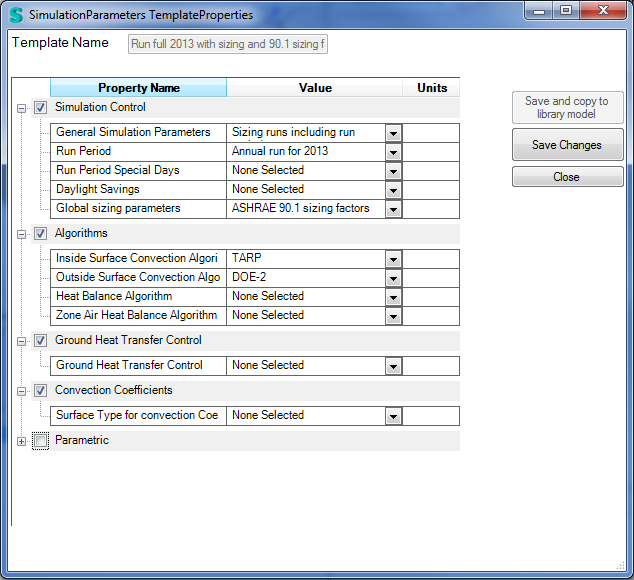Click the Save Changes button

pyautogui.click(x=567, y=145)
